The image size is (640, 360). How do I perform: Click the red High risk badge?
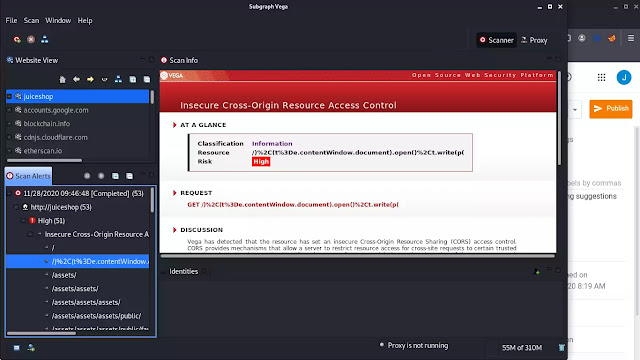[x=261, y=162]
